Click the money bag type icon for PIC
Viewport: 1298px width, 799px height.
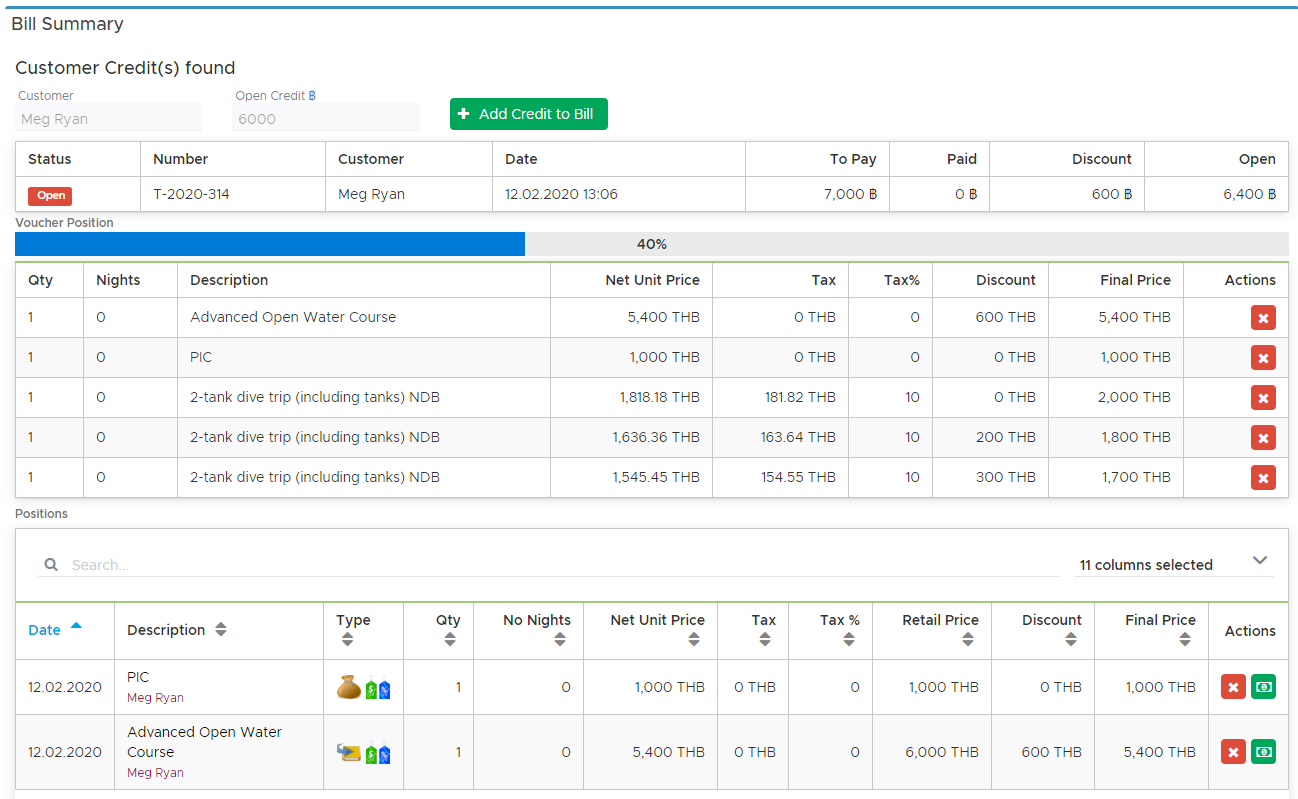click(x=348, y=687)
